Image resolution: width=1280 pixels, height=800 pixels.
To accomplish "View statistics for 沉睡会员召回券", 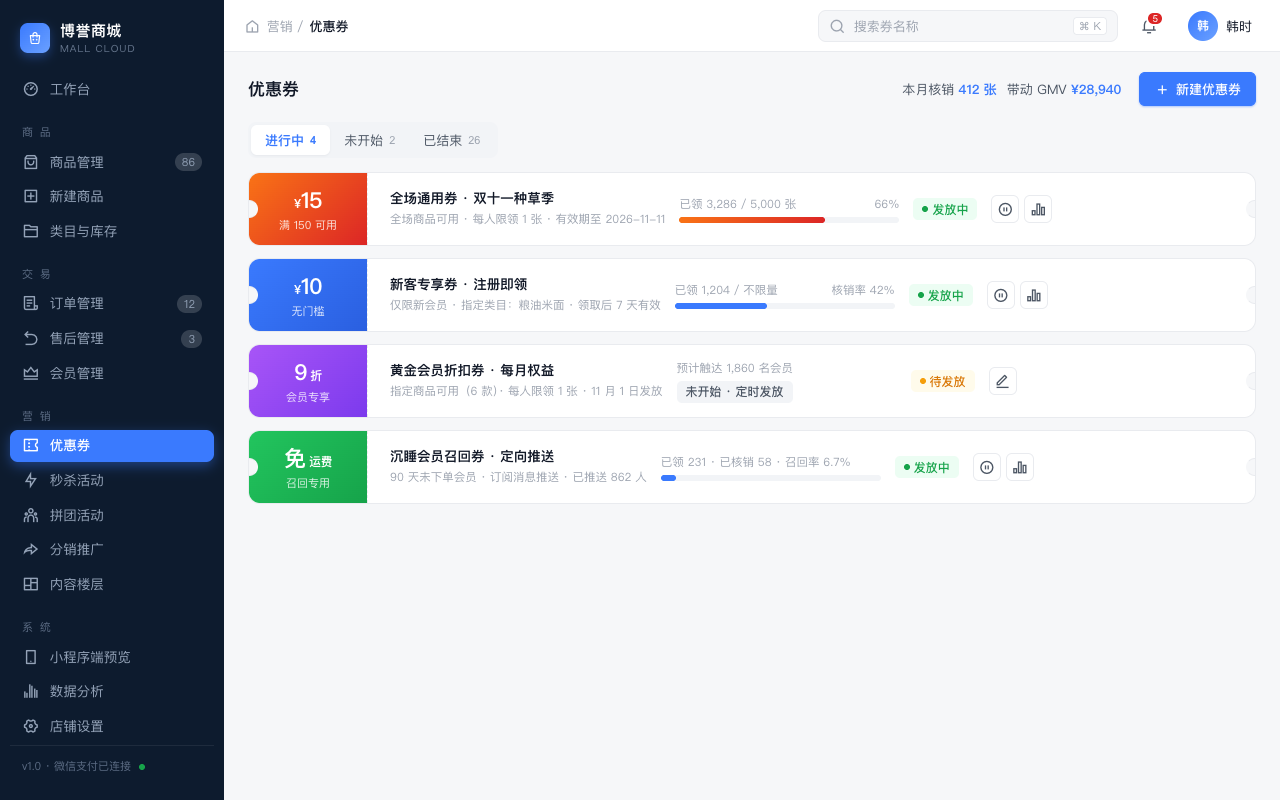I will [1020, 467].
